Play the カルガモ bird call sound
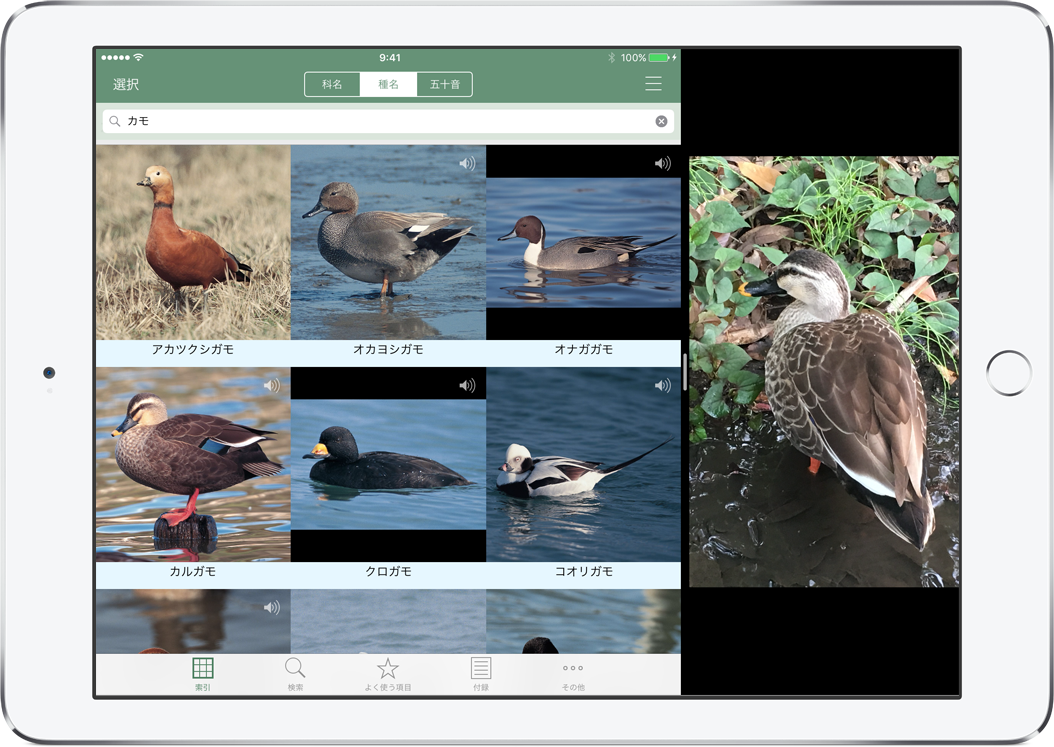This screenshot has height=747, width=1054. [x=272, y=385]
